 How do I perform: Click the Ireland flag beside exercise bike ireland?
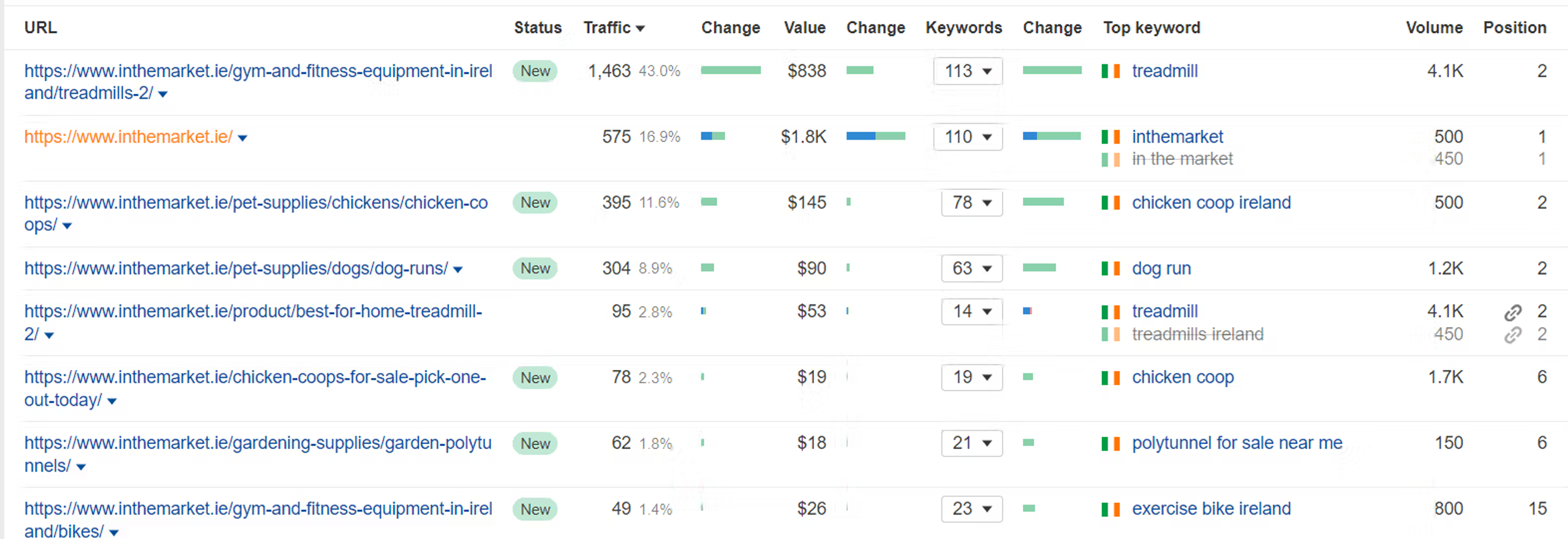[x=1110, y=509]
